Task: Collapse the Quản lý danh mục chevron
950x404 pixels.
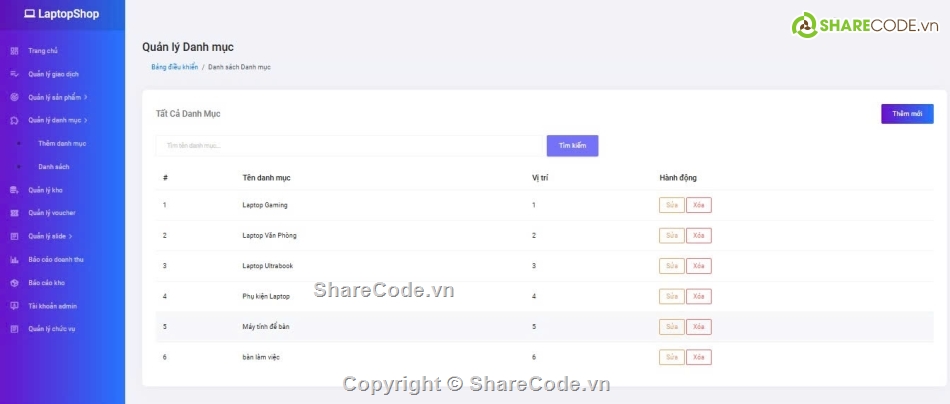Action: [85, 121]
